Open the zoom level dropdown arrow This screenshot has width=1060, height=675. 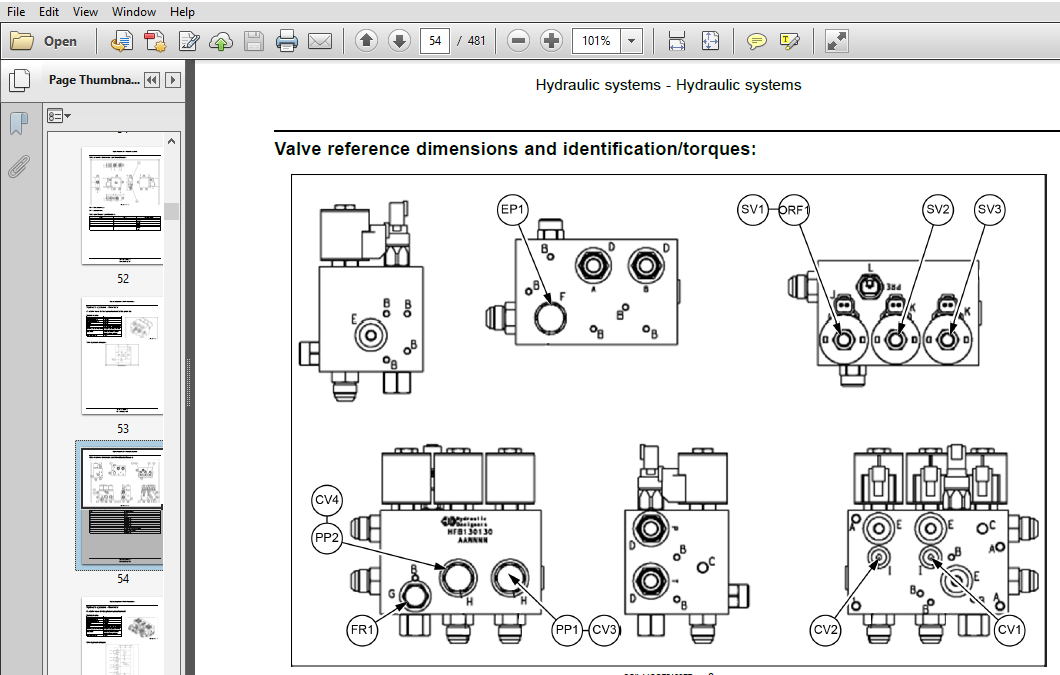click(631, 41)
